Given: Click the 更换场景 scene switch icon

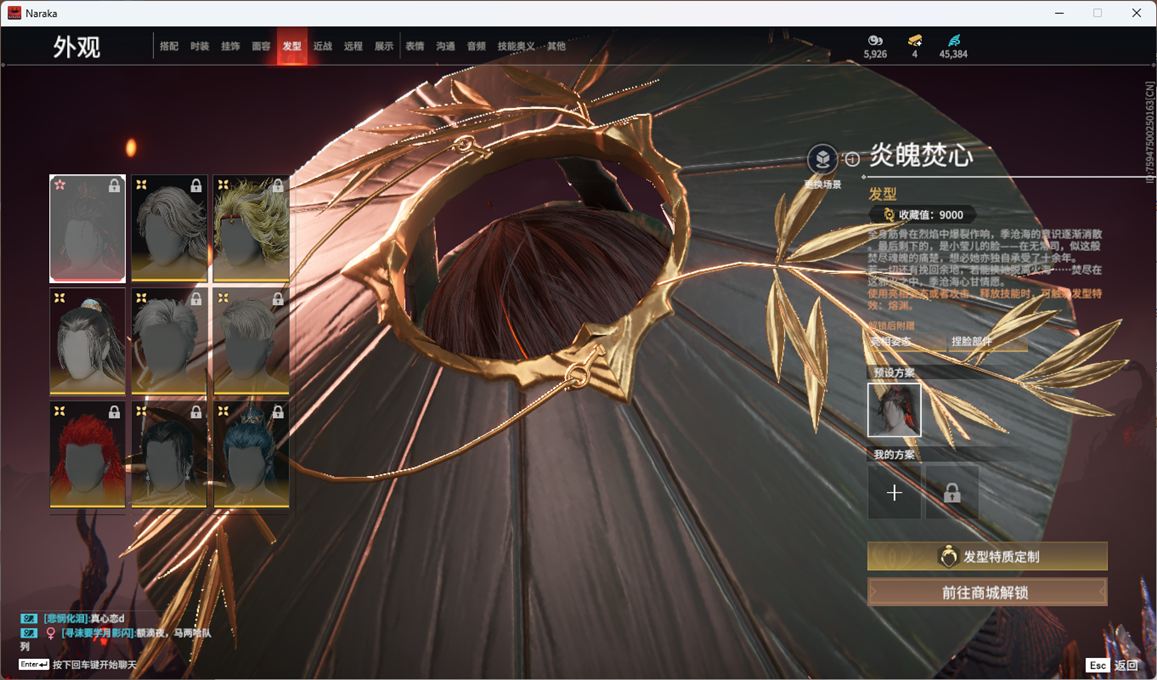Looking at the screenshot, I should click(822, 160).
